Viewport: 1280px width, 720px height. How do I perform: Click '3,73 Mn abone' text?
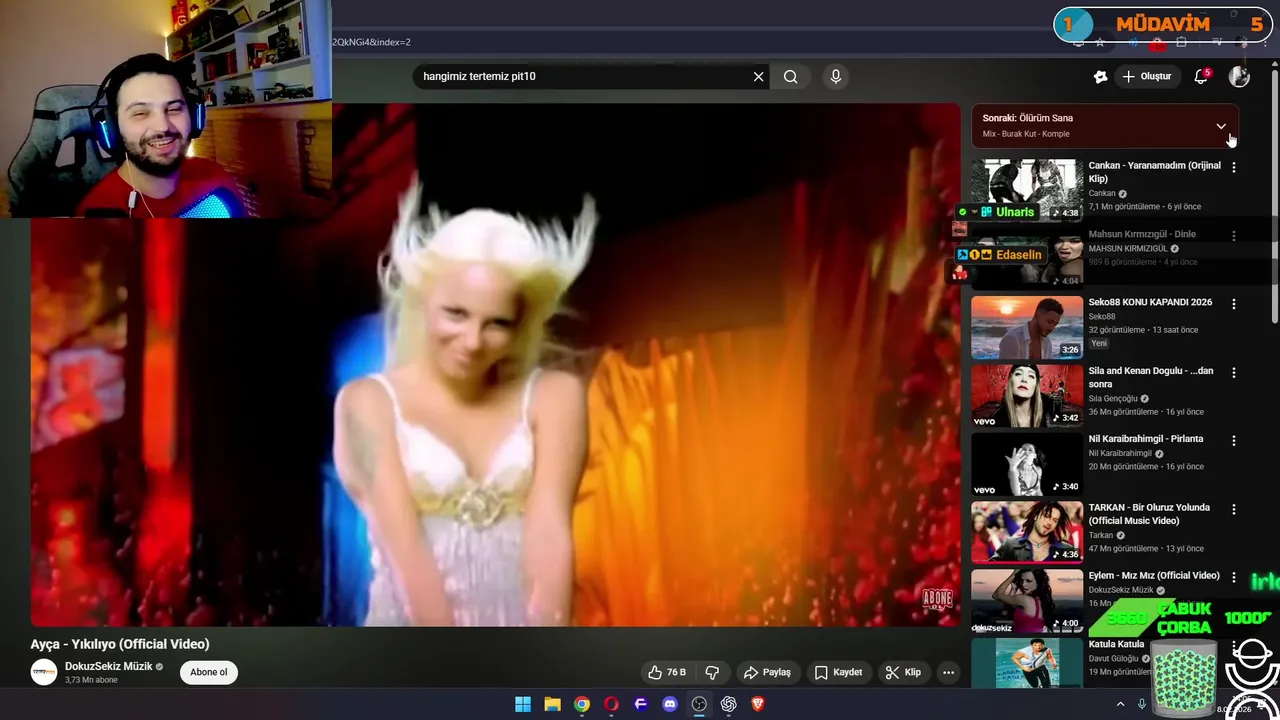(x=91, y=680)
